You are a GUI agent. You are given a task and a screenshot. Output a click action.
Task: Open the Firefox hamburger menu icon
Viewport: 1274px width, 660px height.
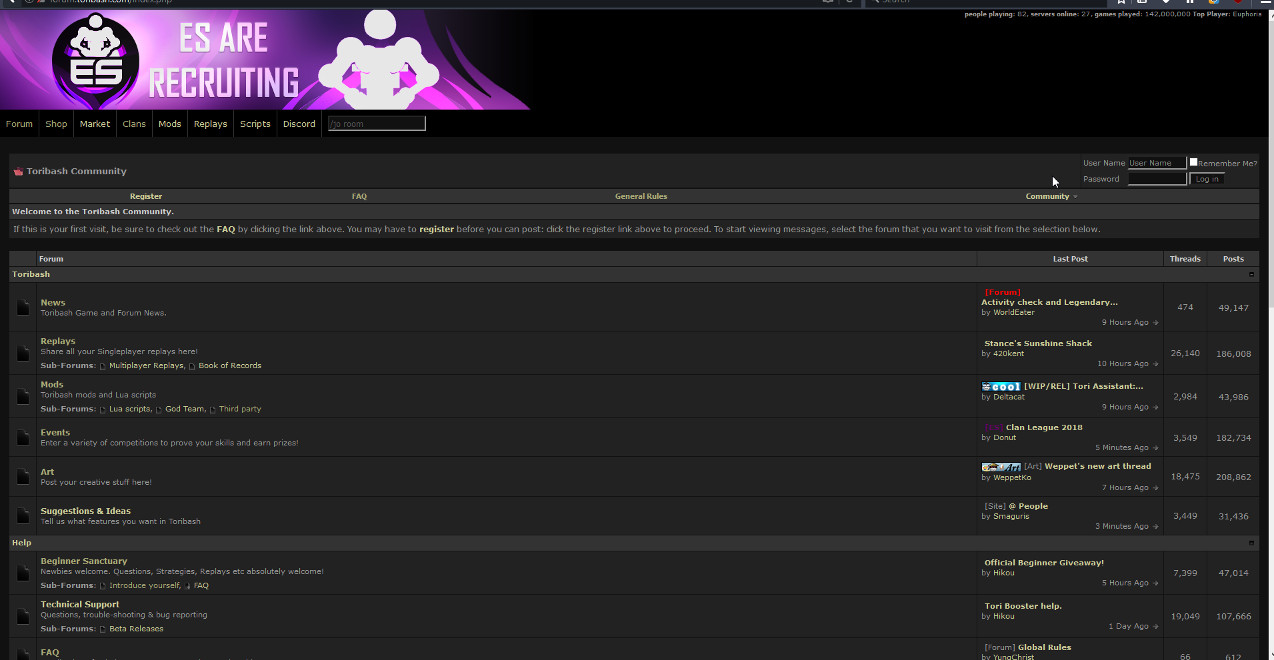pos(1266,3)
